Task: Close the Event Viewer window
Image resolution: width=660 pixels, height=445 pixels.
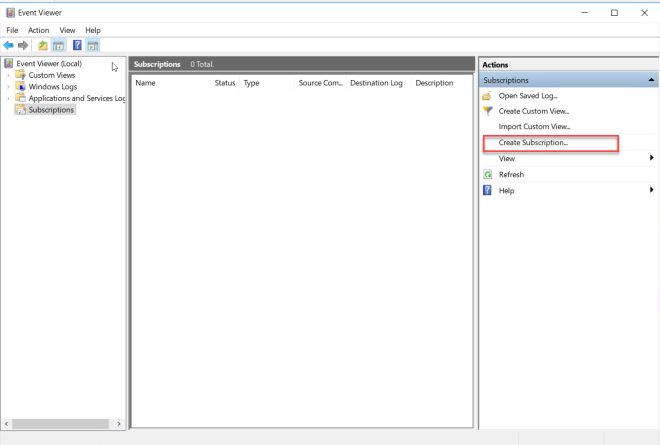Action: 644,13
